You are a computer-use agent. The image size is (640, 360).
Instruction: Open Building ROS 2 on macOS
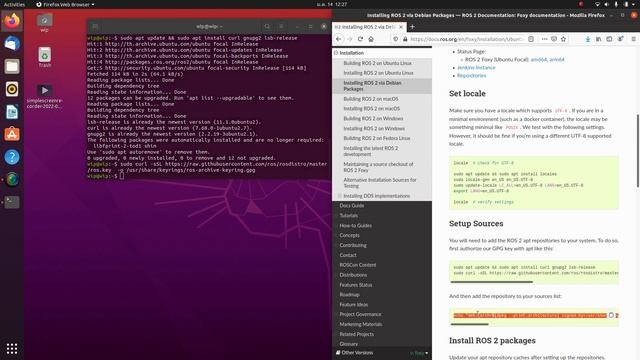pos(371,99)
